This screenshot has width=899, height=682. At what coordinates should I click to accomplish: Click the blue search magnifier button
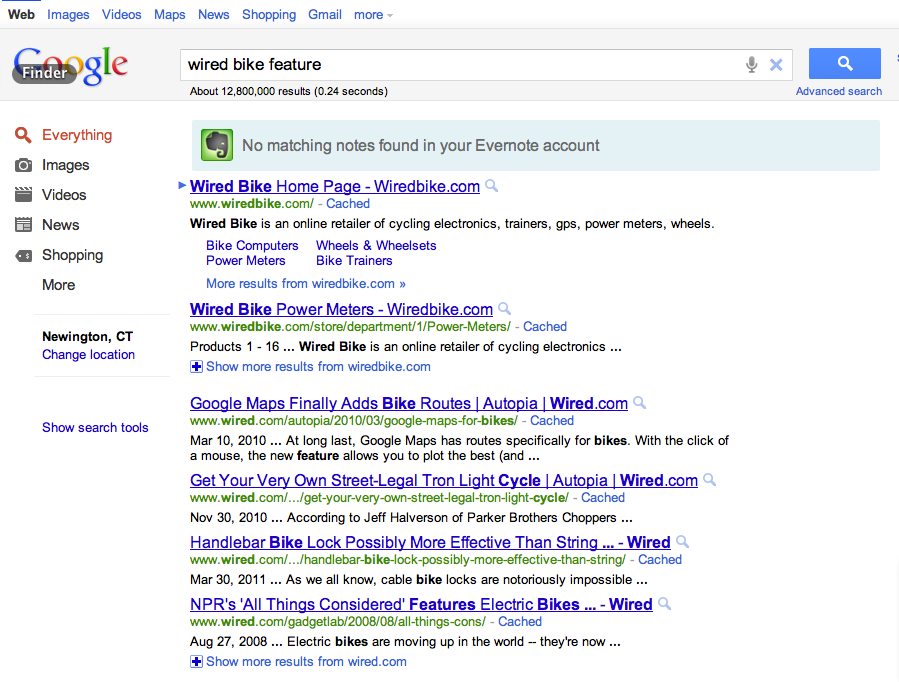click(844, 64)
